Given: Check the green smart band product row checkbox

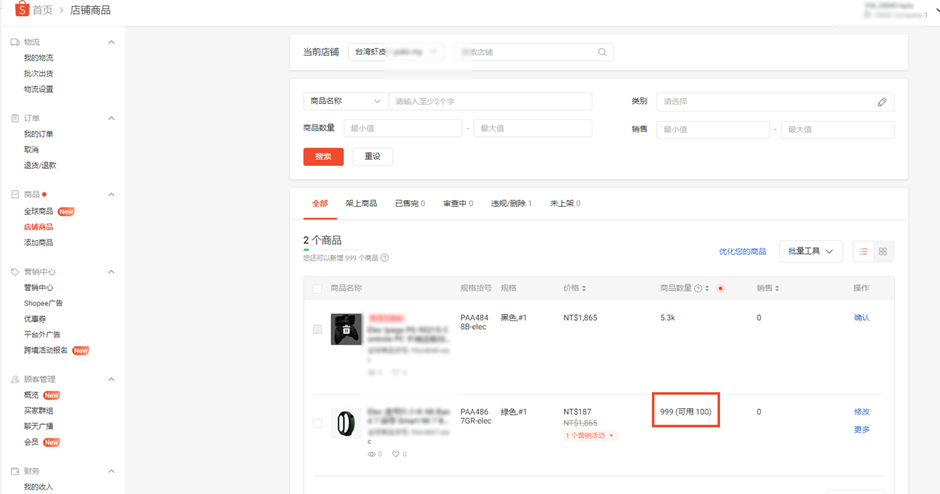Looking at the screenshot, I should click(x=317, y=423).
